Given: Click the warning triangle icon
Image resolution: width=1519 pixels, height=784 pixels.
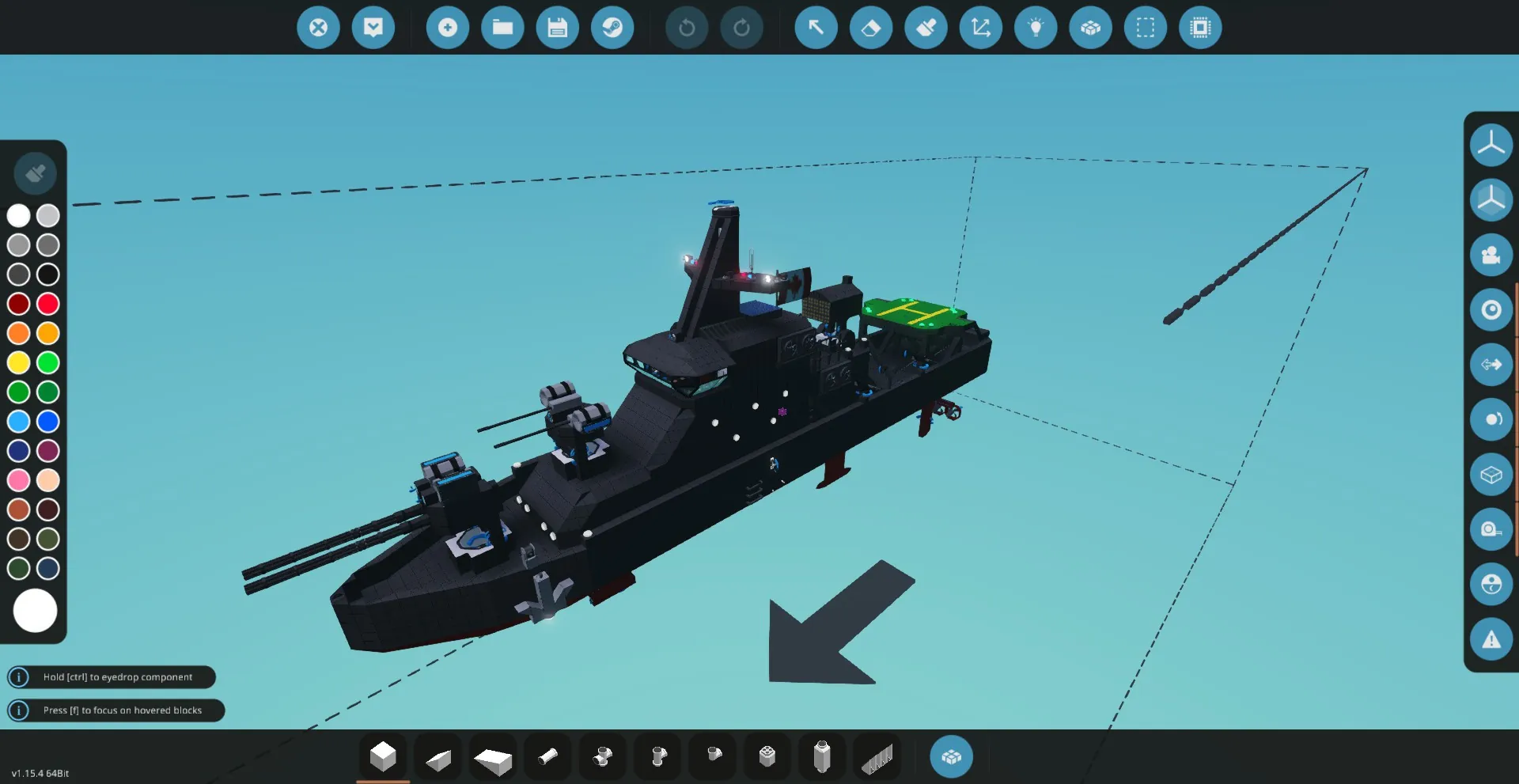Looking at the screenshot, I should pos(1491,639).
